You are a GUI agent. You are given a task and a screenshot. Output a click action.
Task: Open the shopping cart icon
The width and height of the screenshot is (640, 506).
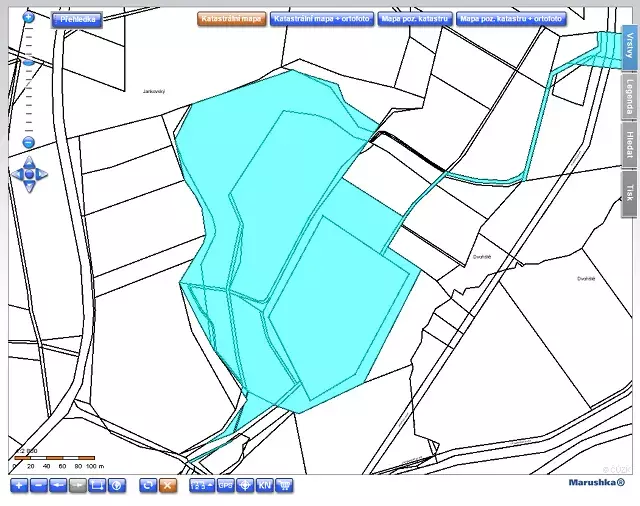click(285, 485)
